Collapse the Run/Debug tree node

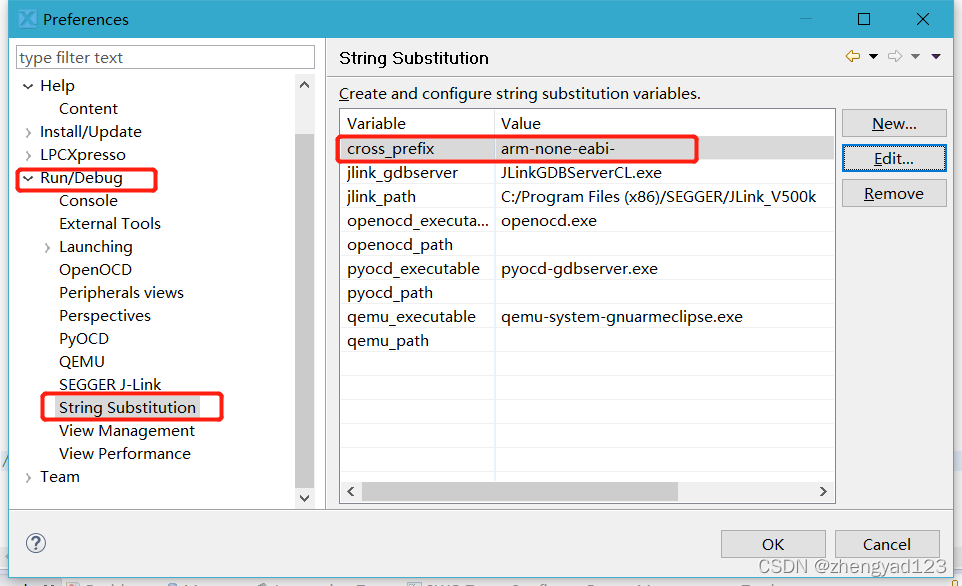pyautogui.click(x=28, y=178)
